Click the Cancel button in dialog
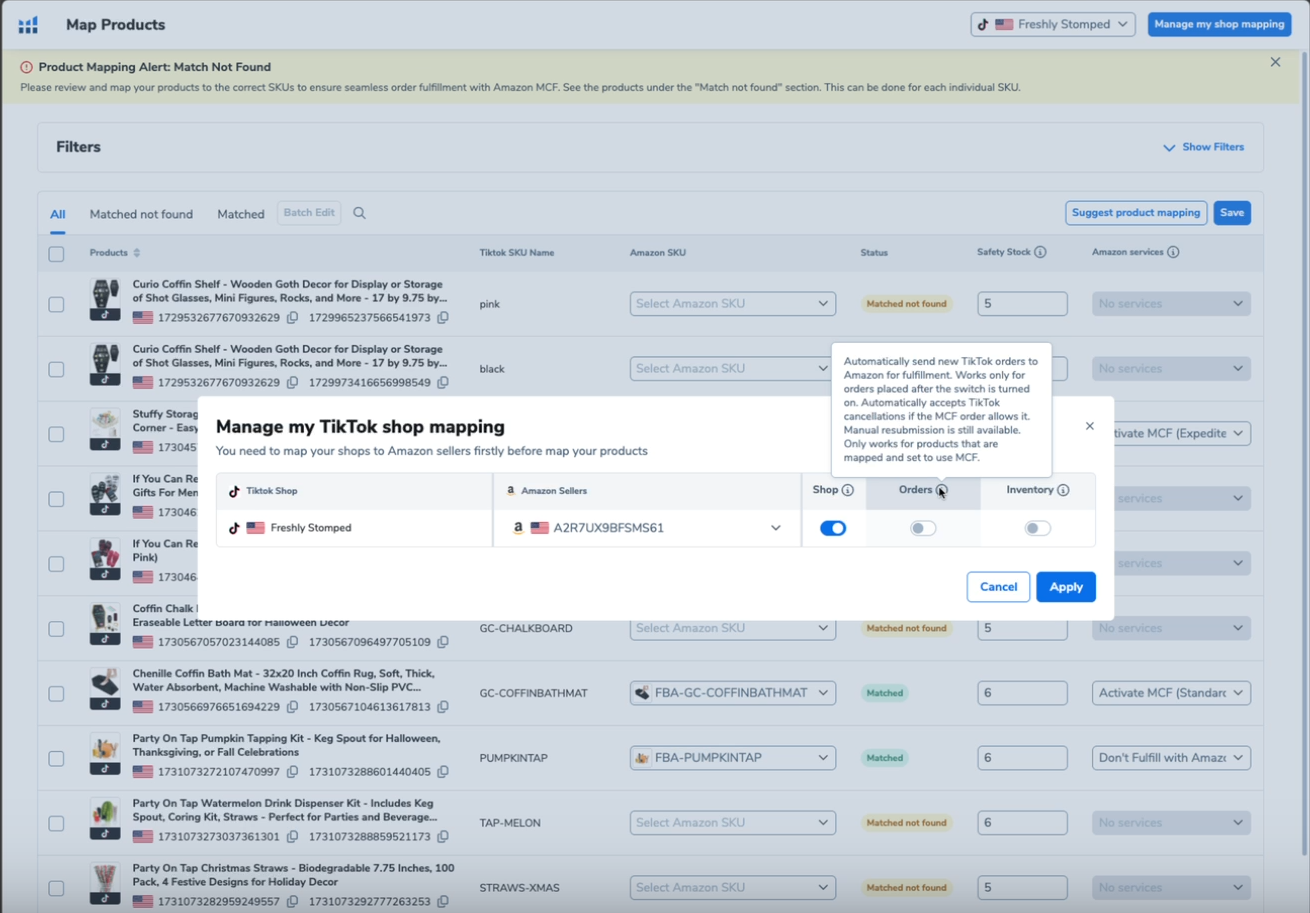The height and width of the screenshot is (913, 1310). pyautogui.click(x=998, y=587)
